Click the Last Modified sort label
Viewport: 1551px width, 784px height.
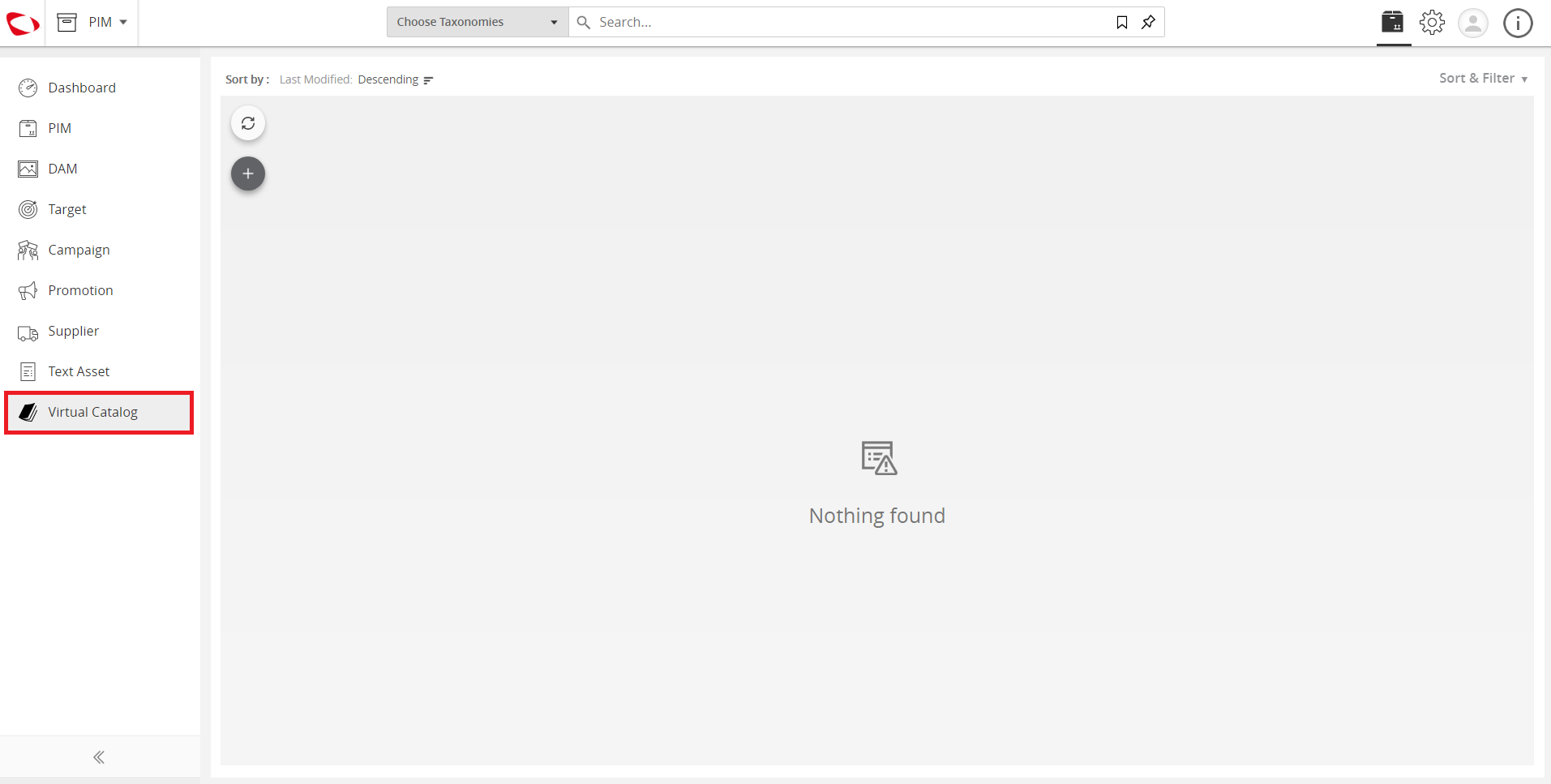pos(315,79)
